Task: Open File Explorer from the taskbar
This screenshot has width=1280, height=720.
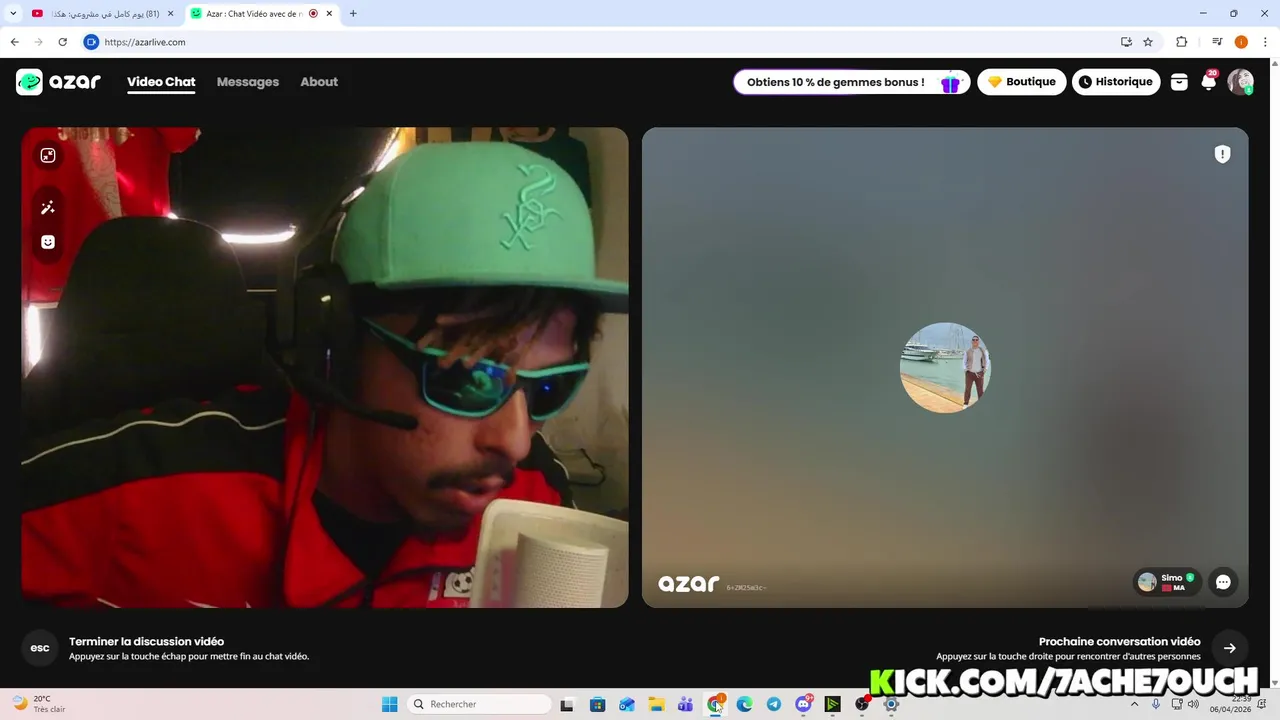Action: [656, 704]
